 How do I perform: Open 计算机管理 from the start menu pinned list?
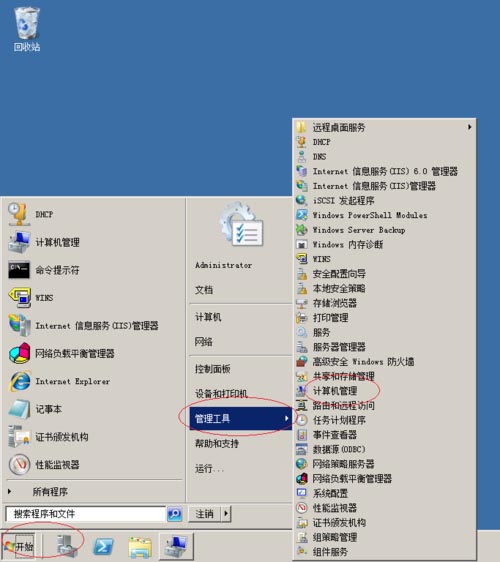[57, 242]
